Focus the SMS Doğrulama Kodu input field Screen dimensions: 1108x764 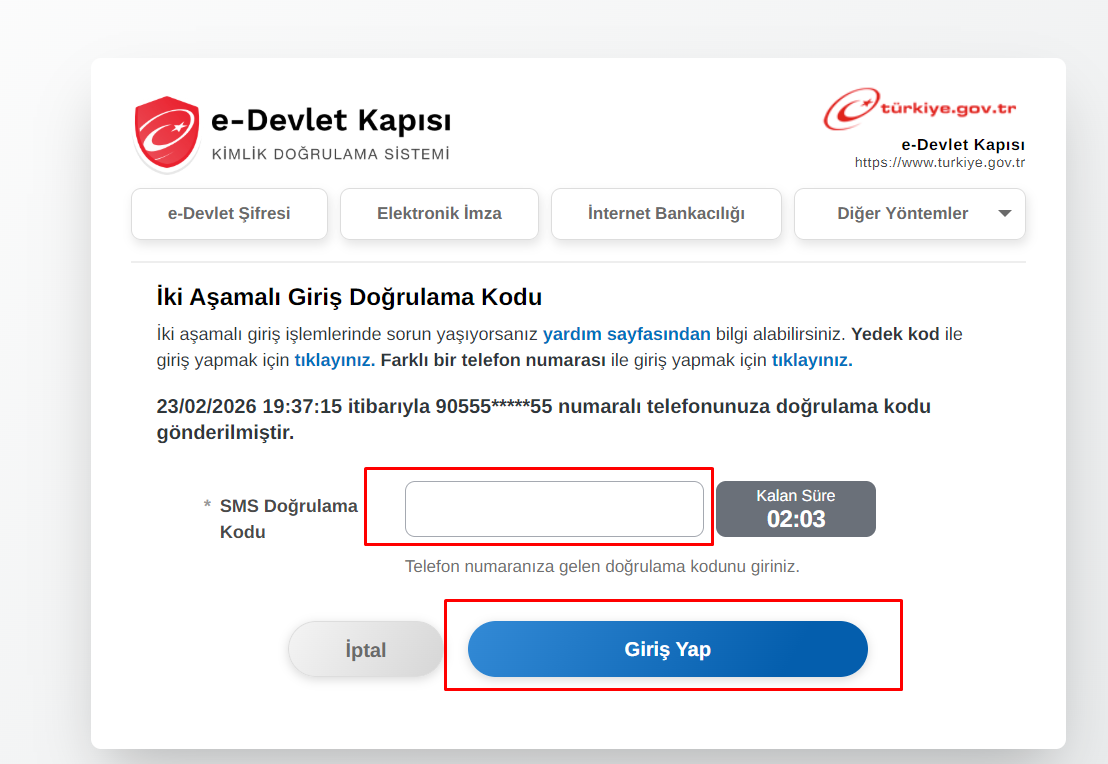(x=554, y=509)
